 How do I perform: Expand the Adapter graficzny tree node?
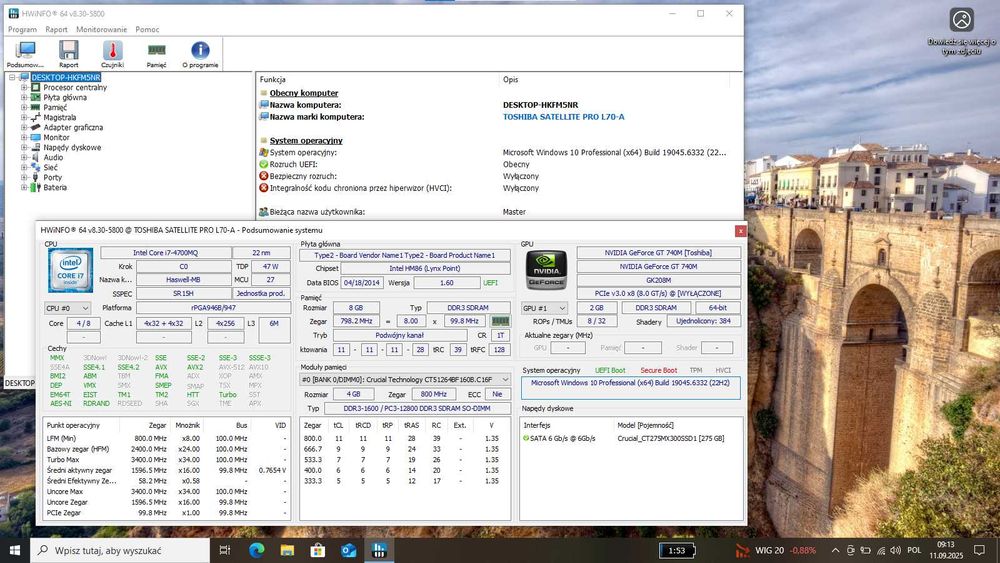[x=24, y=128]
